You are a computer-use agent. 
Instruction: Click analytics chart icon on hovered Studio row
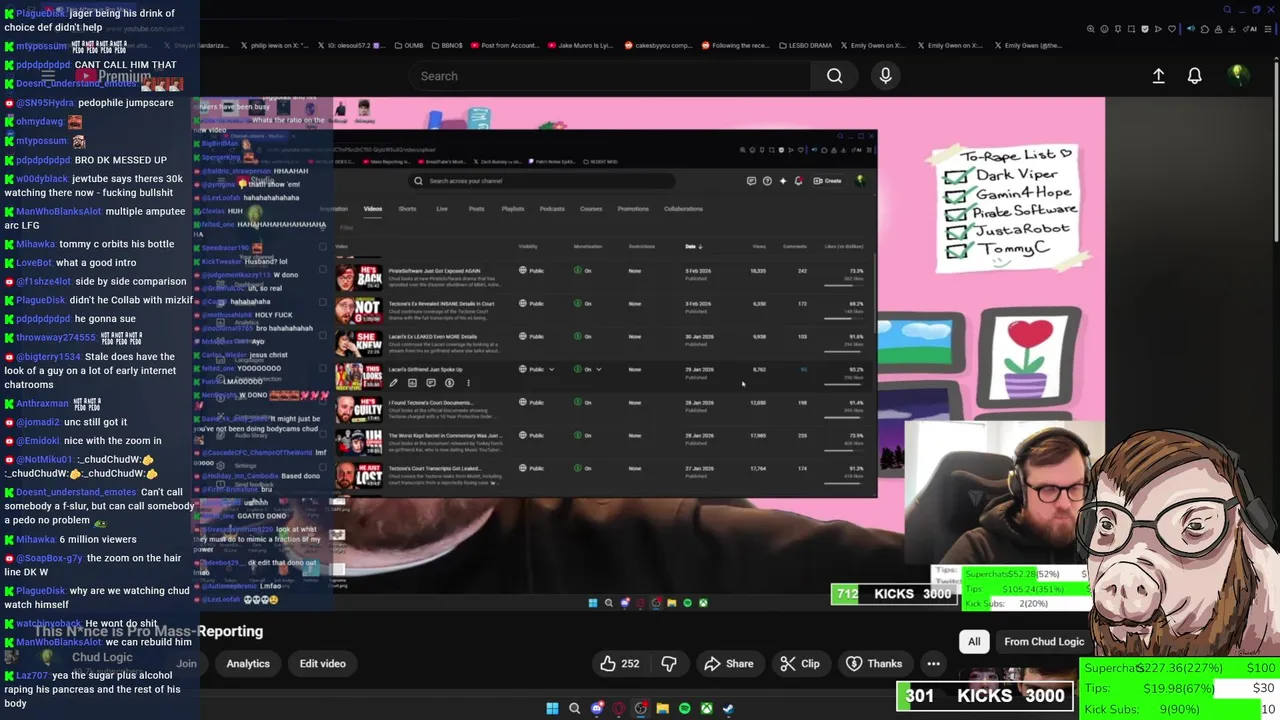[412, 383]
